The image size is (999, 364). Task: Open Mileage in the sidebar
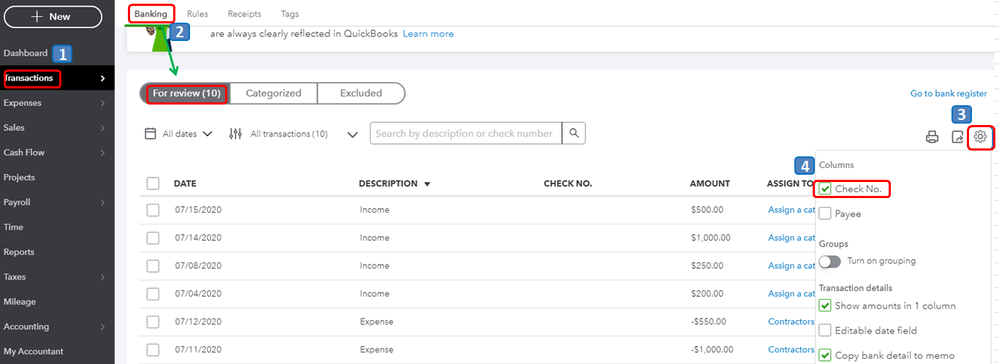point(20,302)
